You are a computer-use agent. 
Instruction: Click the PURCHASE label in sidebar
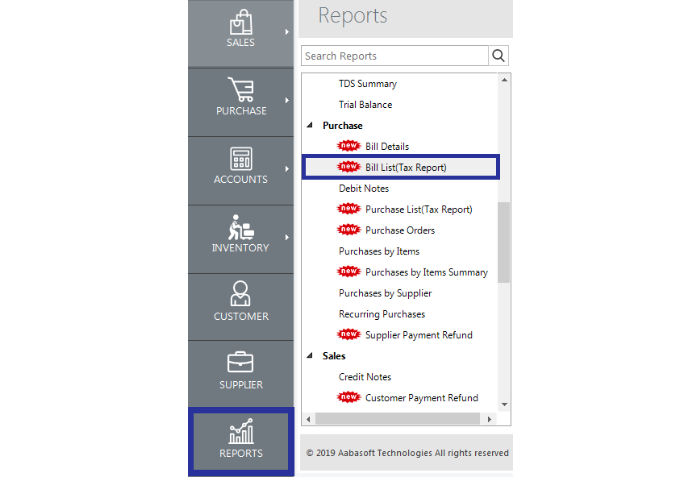click(x=241, y=111)
